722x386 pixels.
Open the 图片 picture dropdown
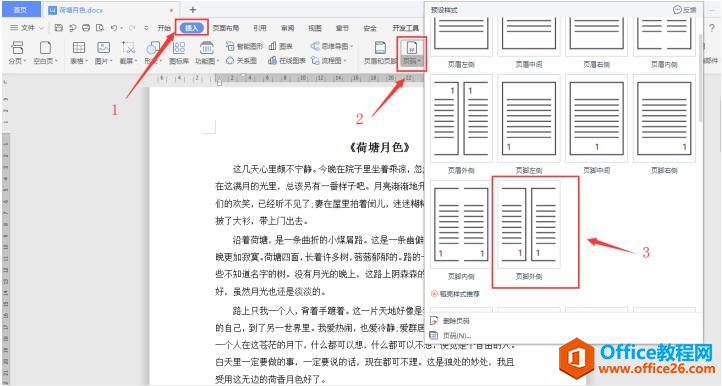(104, 53)
